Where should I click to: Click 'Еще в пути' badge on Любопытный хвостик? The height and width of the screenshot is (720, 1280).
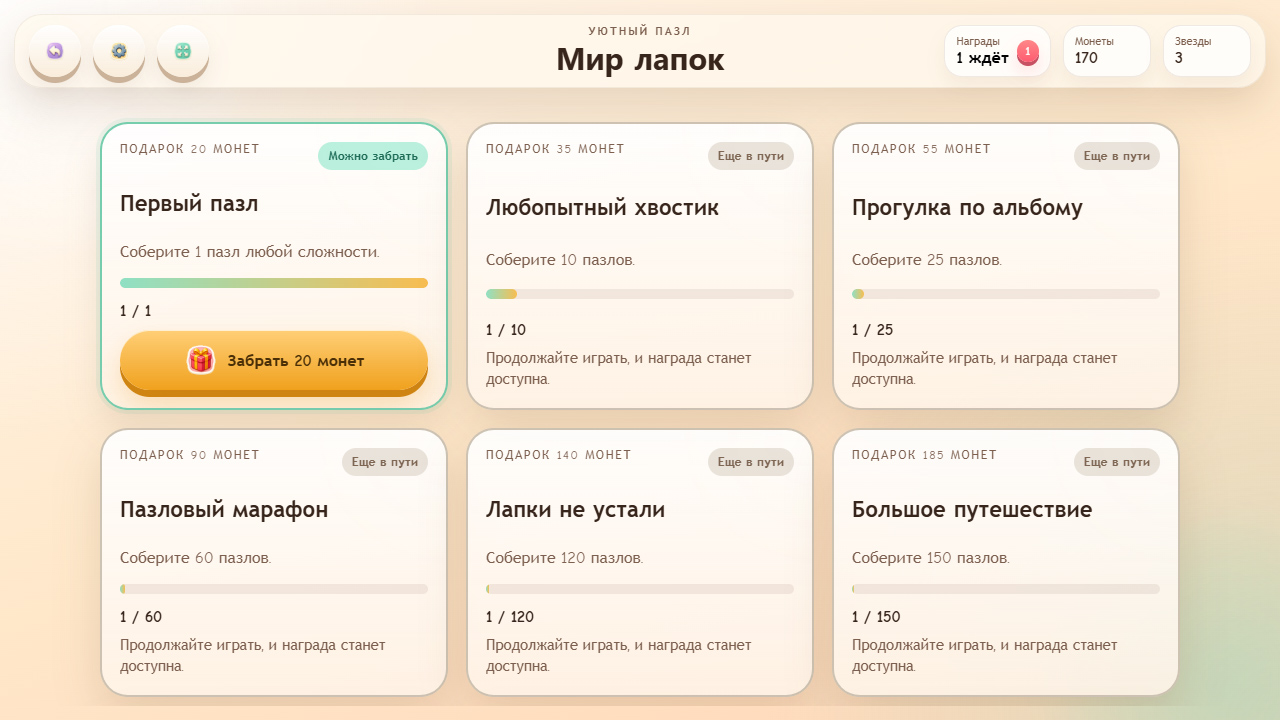tap(751, 156)
